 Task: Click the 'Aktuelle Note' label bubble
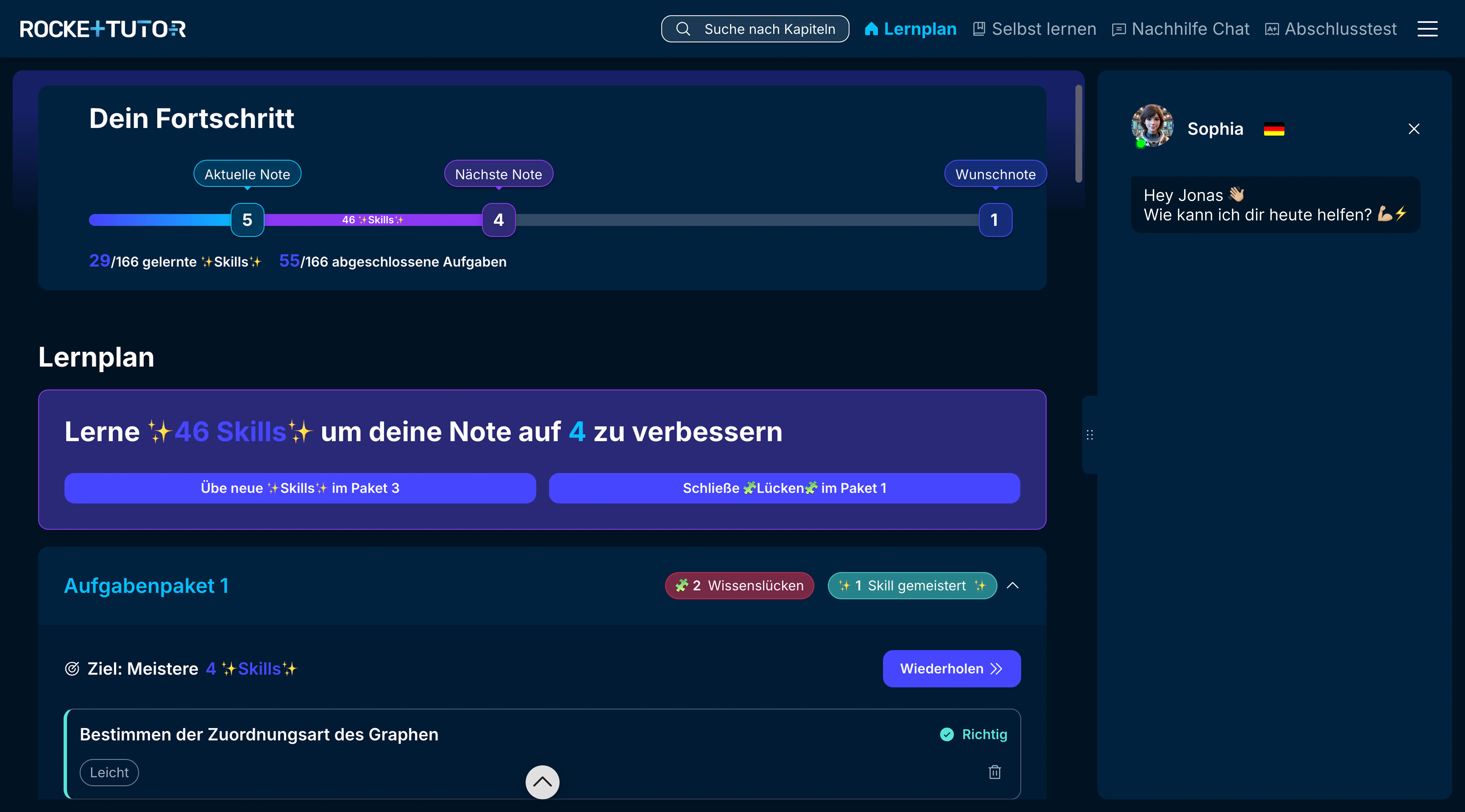247,174
